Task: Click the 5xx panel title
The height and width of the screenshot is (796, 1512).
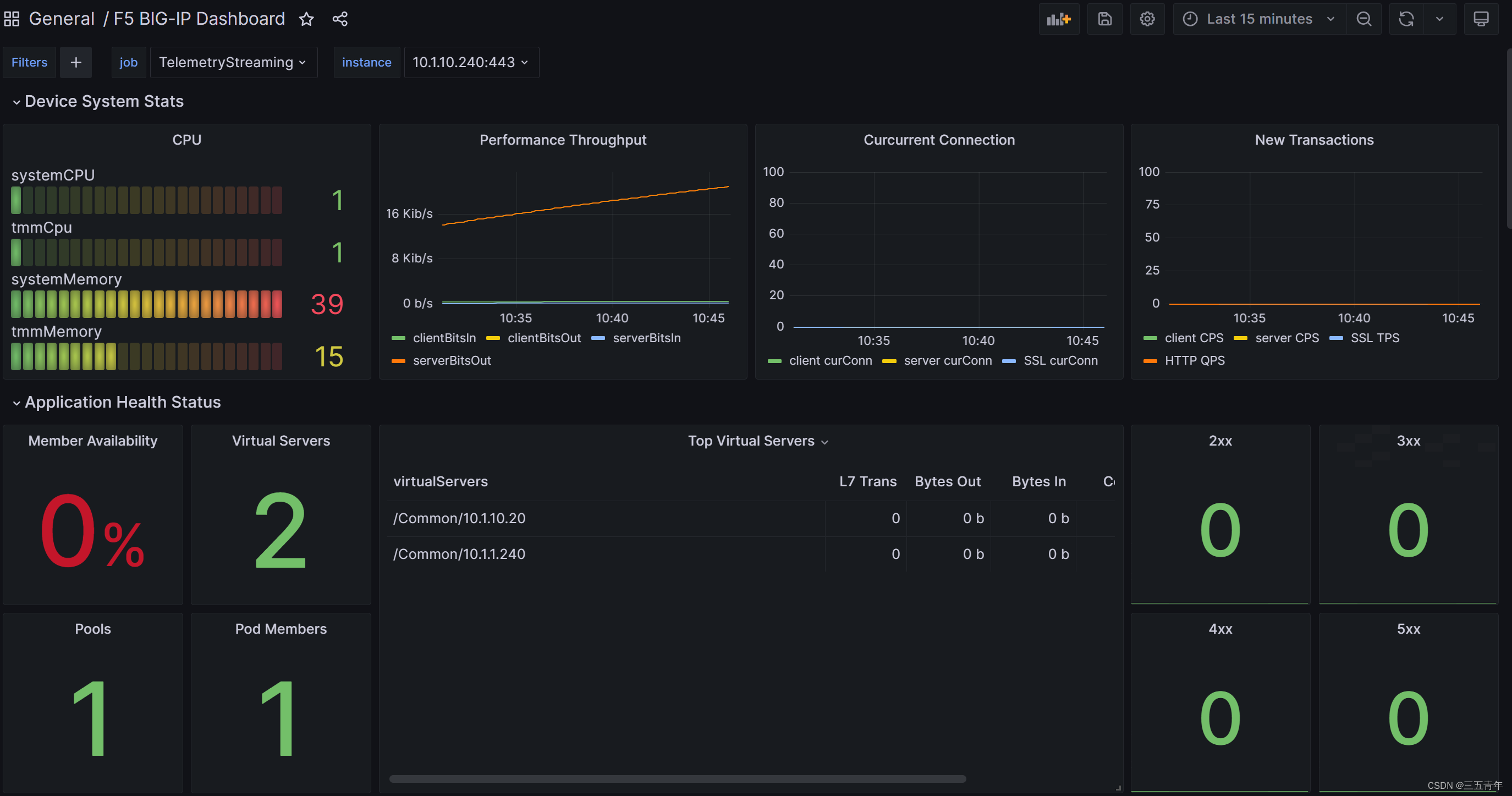Action: 1408,629
